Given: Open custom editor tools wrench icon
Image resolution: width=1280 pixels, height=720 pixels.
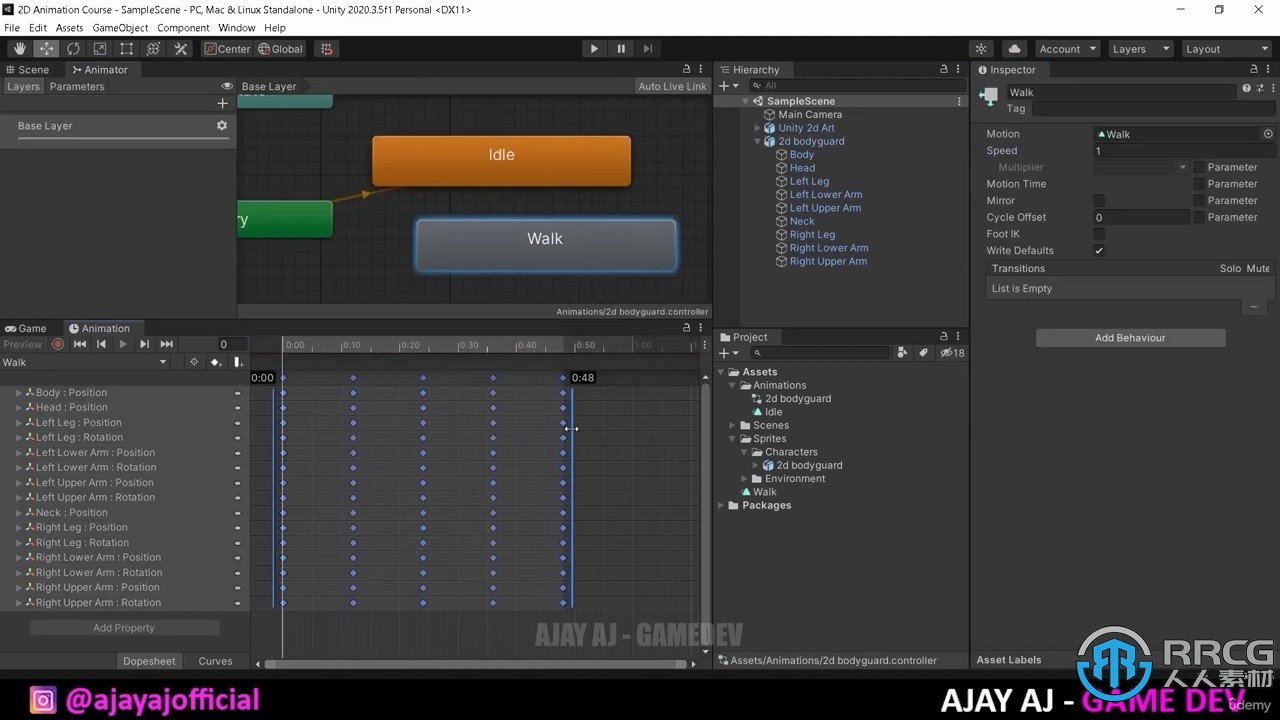Looking at the screenshot, I should point(181,49).
